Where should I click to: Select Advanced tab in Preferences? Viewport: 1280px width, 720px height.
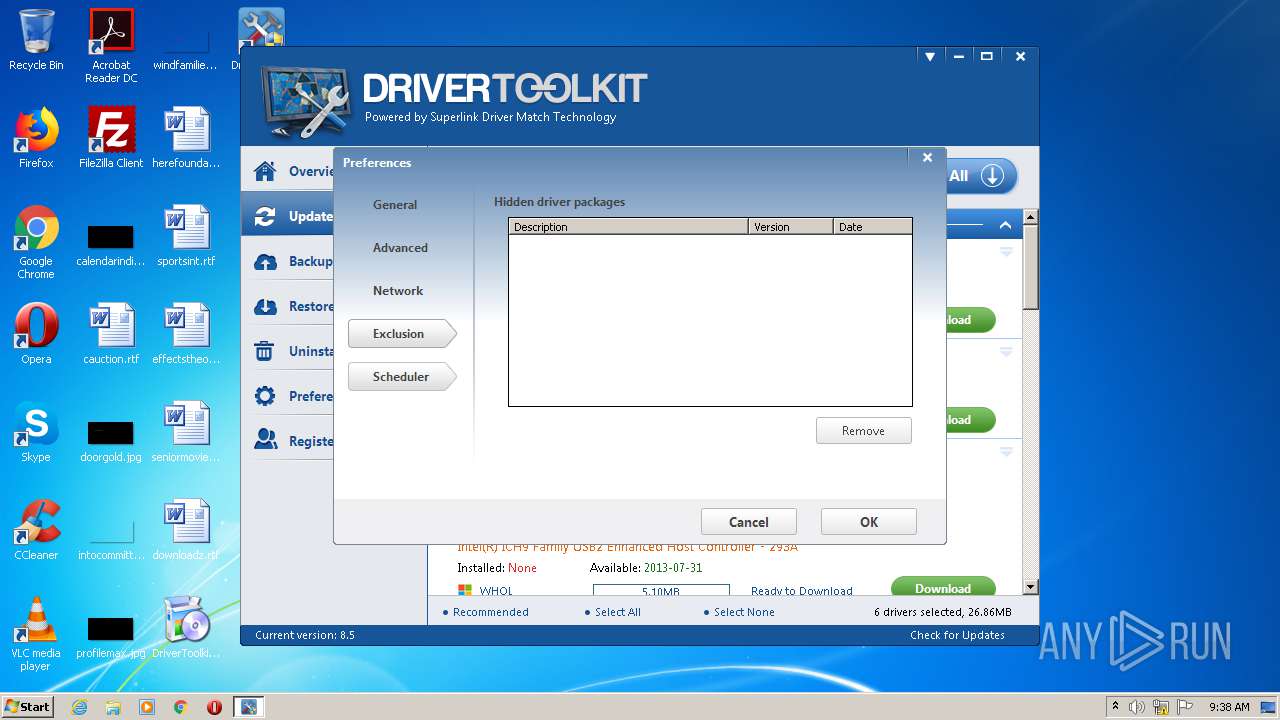click(x=400, y=248)
